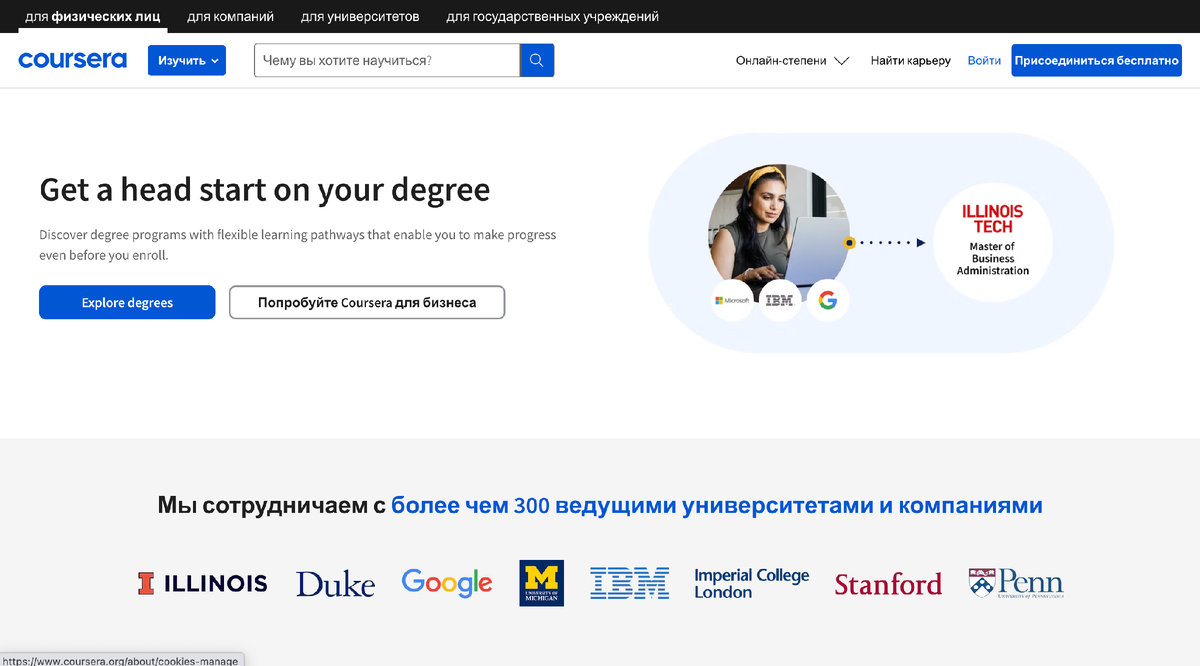Screen dimensions: 1200x666
Task: Click the Google partner logo
Action: click(447, 582)
